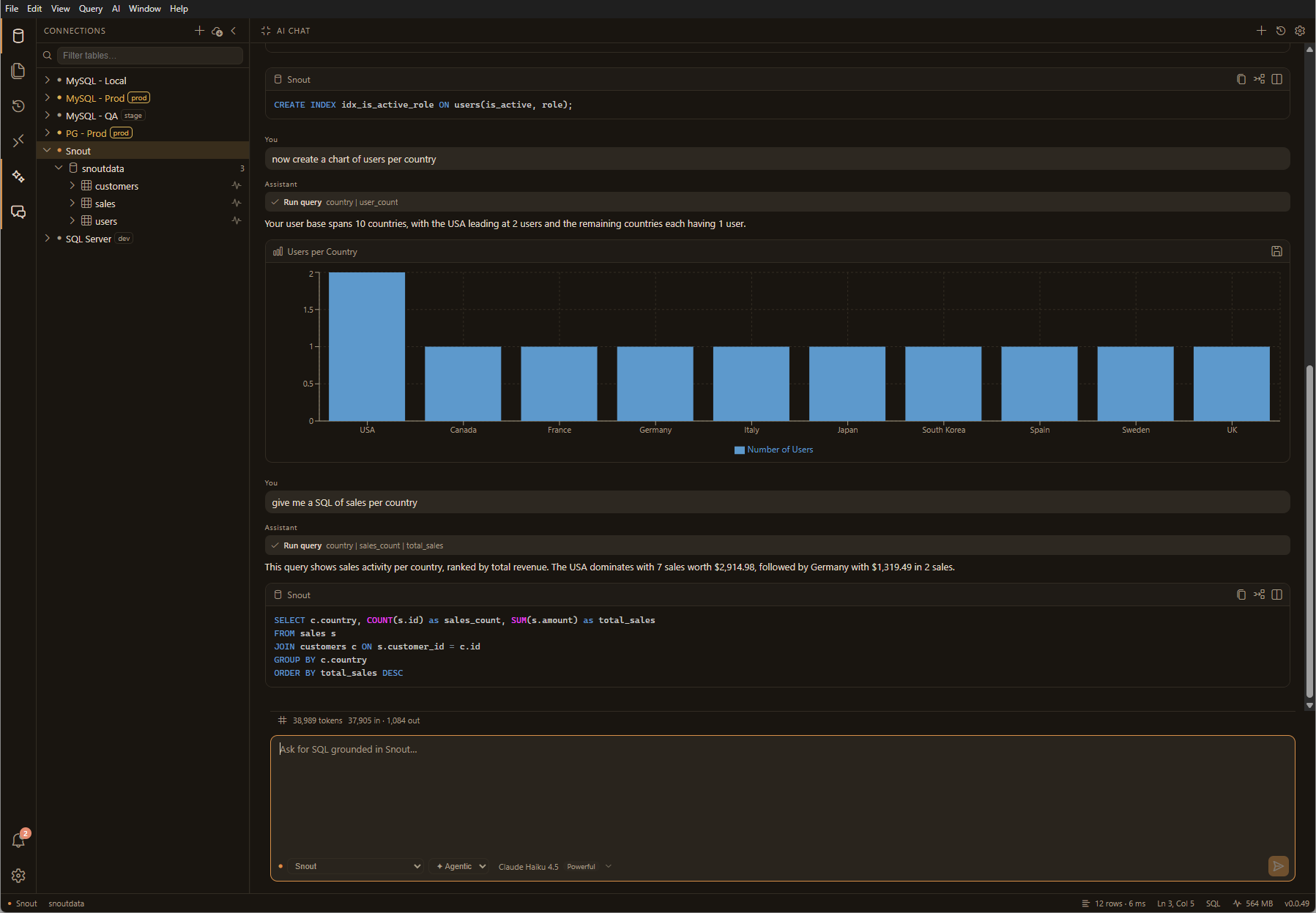The width and height of the screenshot is (1316, 913).
Task: Open the AI chat bubbles sidebar icon
Action: point(18,212)
